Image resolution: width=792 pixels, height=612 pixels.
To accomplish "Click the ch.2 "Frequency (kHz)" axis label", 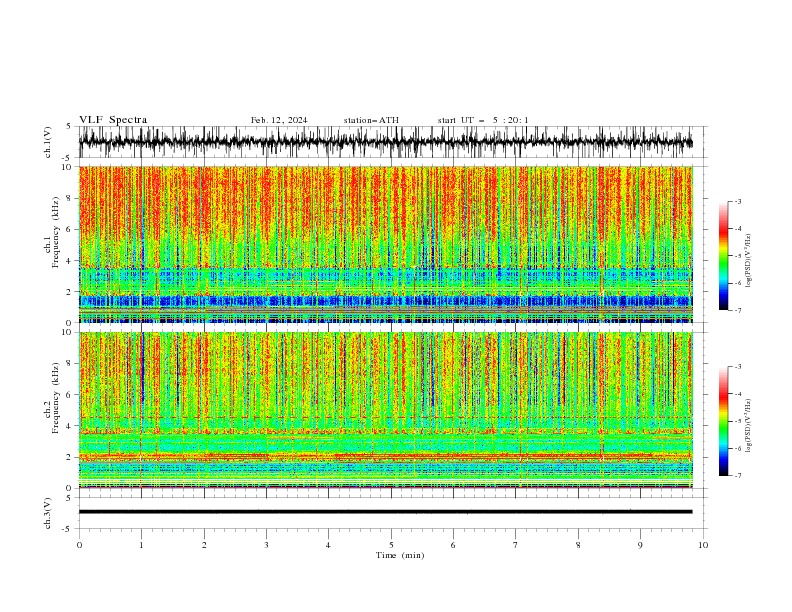I will click(x=56, y=397).
